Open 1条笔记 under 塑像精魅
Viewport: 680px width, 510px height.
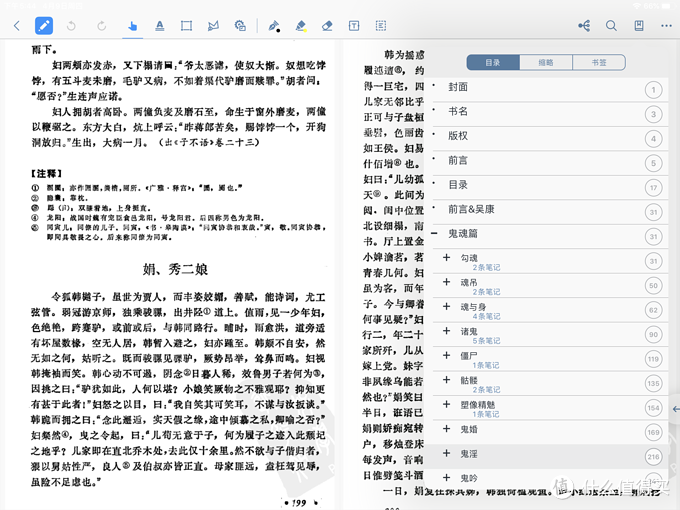pos(486,414)
